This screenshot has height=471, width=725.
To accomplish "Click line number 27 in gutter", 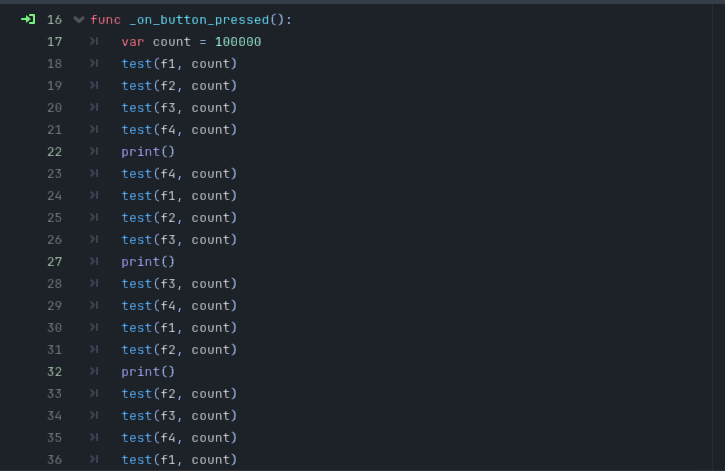I will coord(54,262).
